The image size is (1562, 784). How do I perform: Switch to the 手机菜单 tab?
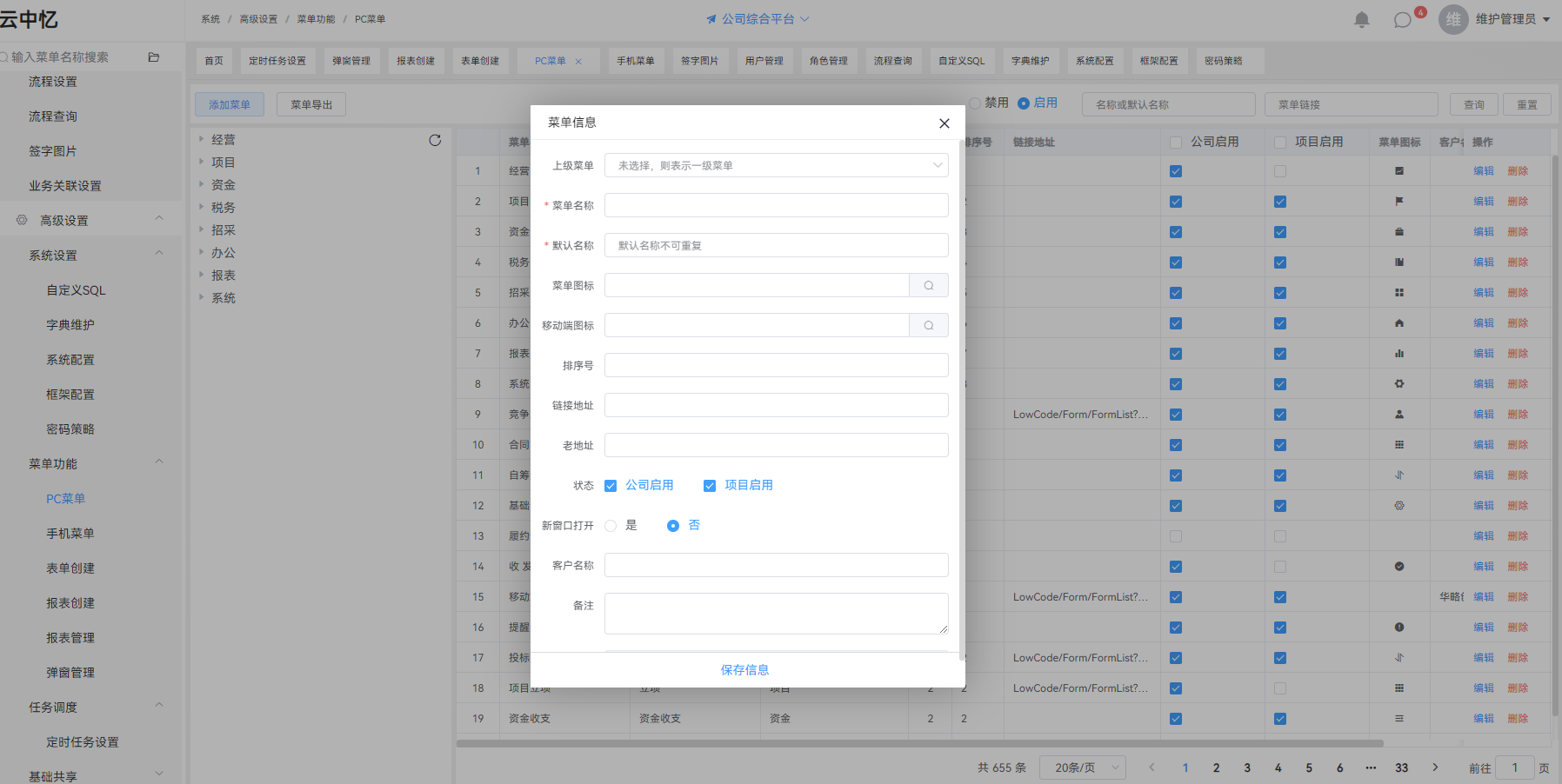click(636, 61)
